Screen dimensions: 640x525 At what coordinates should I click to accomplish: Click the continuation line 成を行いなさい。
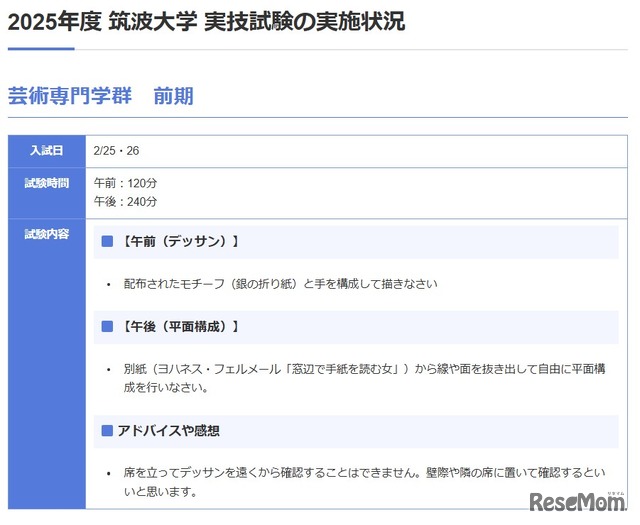point(166,387)
